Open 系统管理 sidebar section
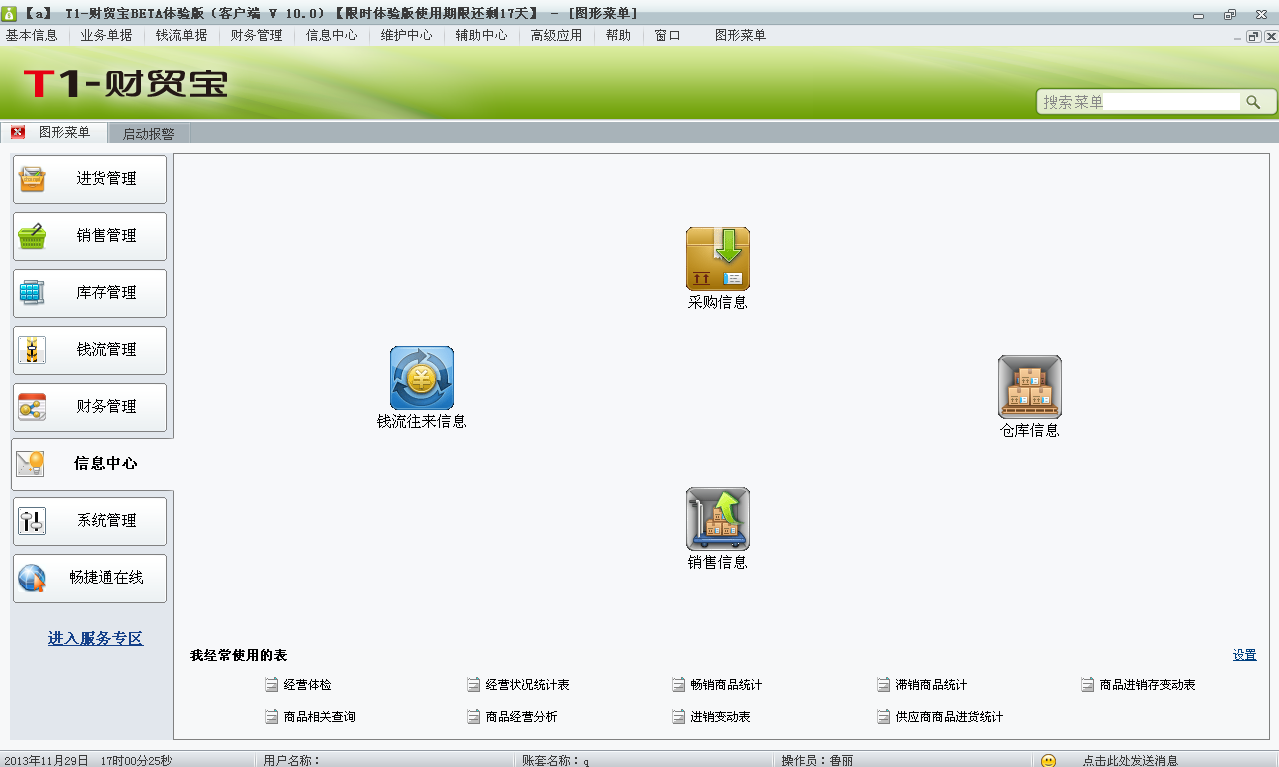 click(x=90, y=521)
